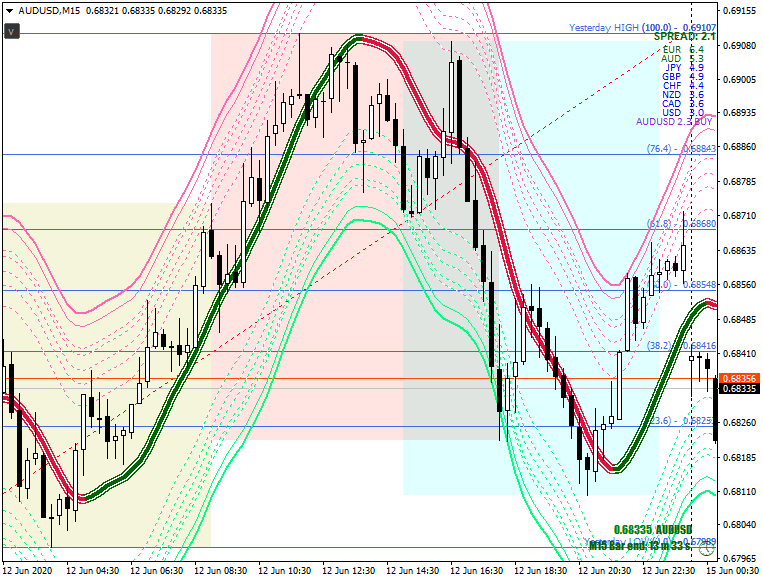Image resolution: width=763 pixels, height=582 pixels.
Task: Click the 0.69155 level on price scale
Action: click(739, 10)
